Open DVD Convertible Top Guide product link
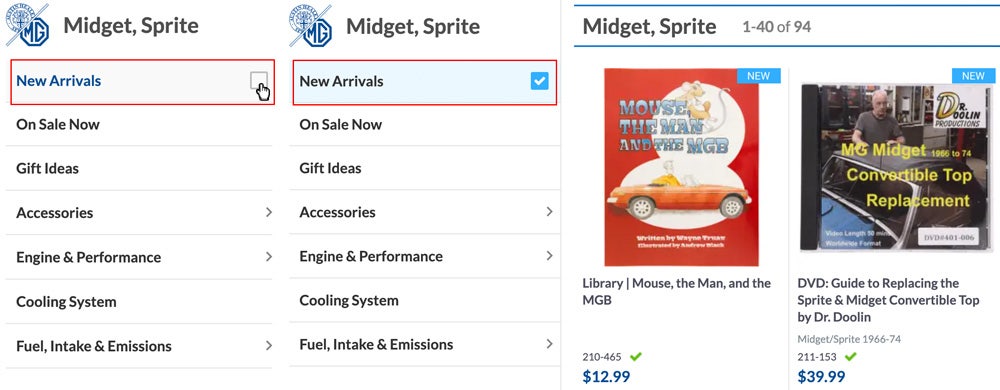Screen dimensions: 1000x390 pos(888,300)
